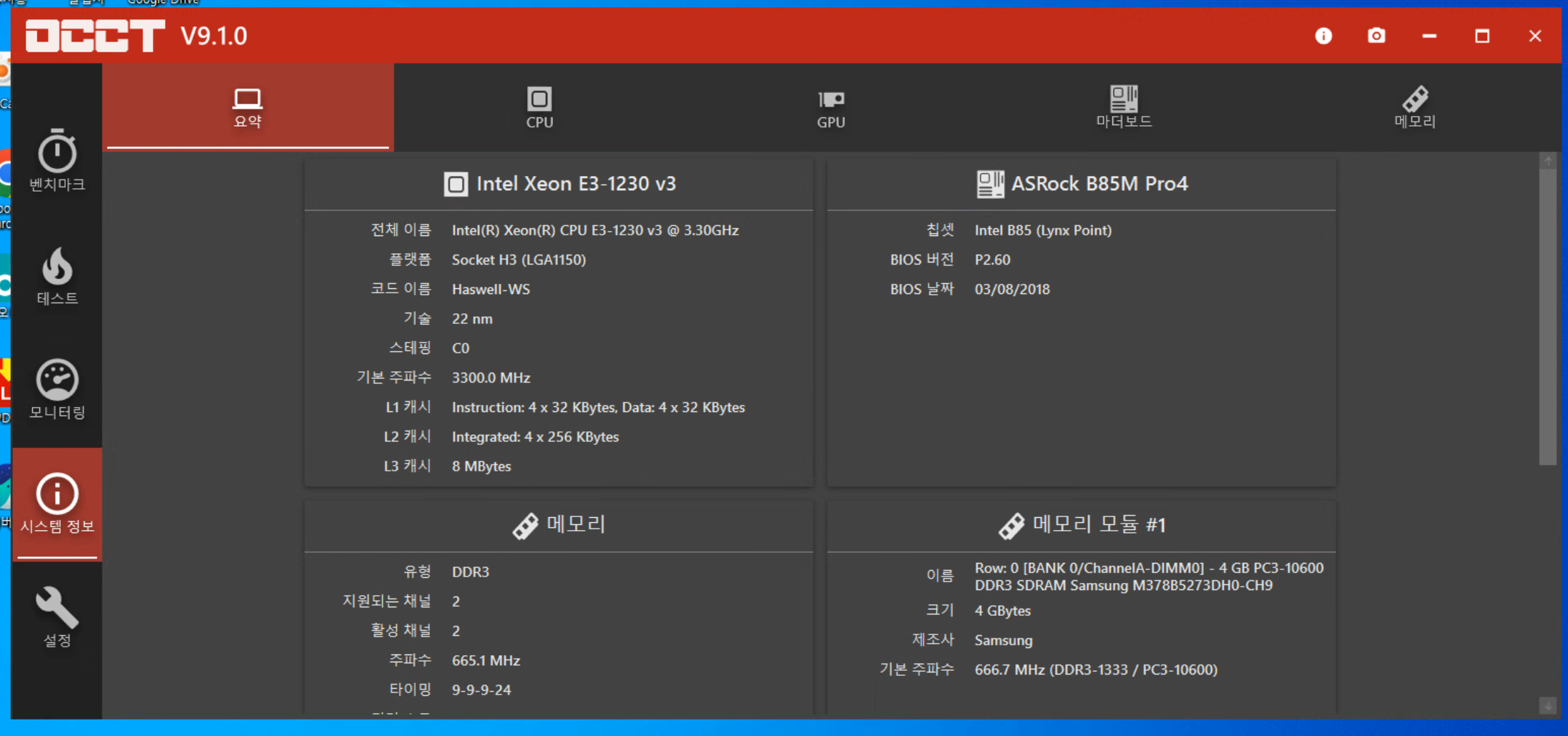Screen dimensions: 1568x736
Task: Click the vertical scrollbar thumb
Action: pyautogui.click(x=1548, y=317)
